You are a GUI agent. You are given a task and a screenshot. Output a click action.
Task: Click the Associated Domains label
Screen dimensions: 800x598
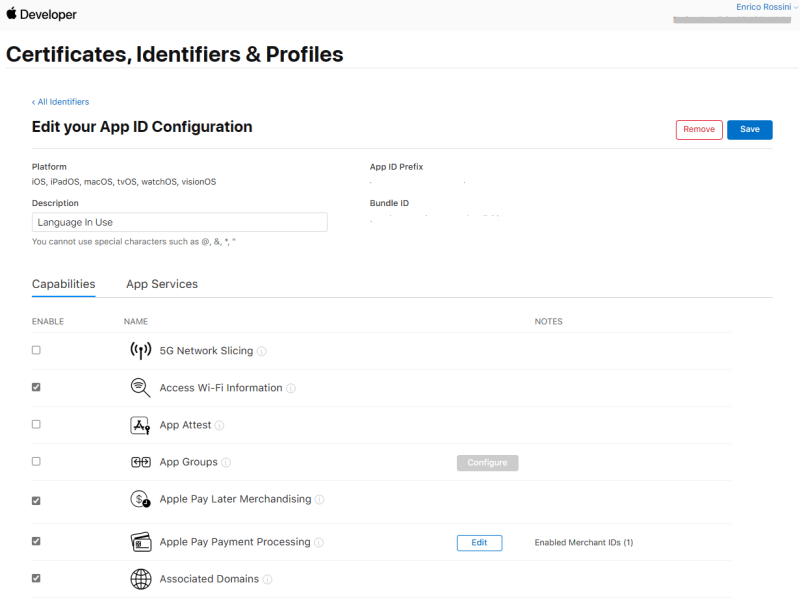click(x=209, y=579)
